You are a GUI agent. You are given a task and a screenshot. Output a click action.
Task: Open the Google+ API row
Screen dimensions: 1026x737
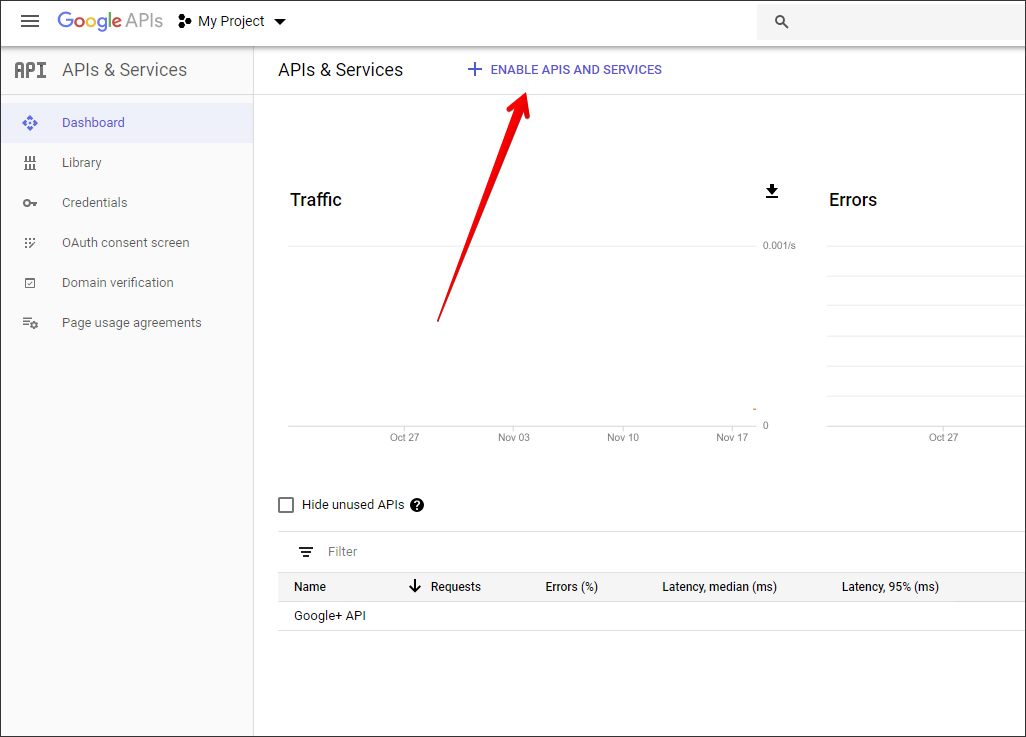click(651, 616)
